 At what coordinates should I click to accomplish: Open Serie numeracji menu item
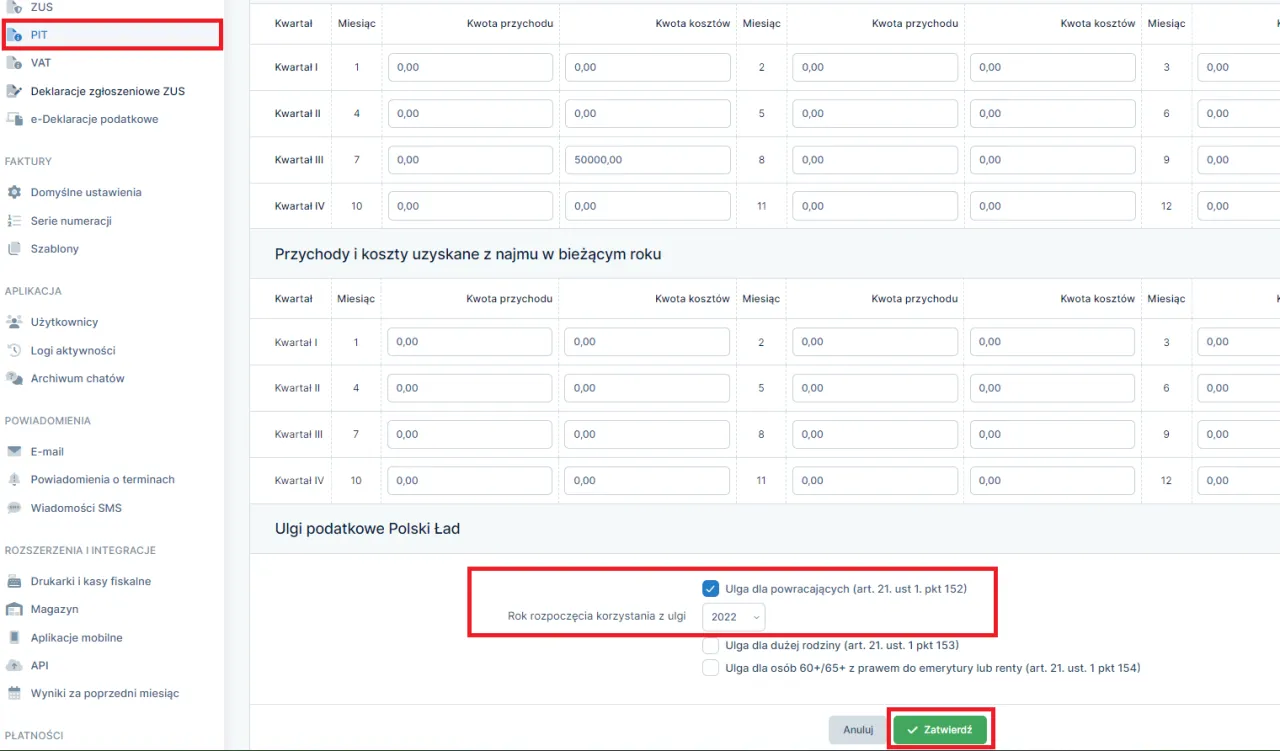pyautogui.click(x=71, y=221)
